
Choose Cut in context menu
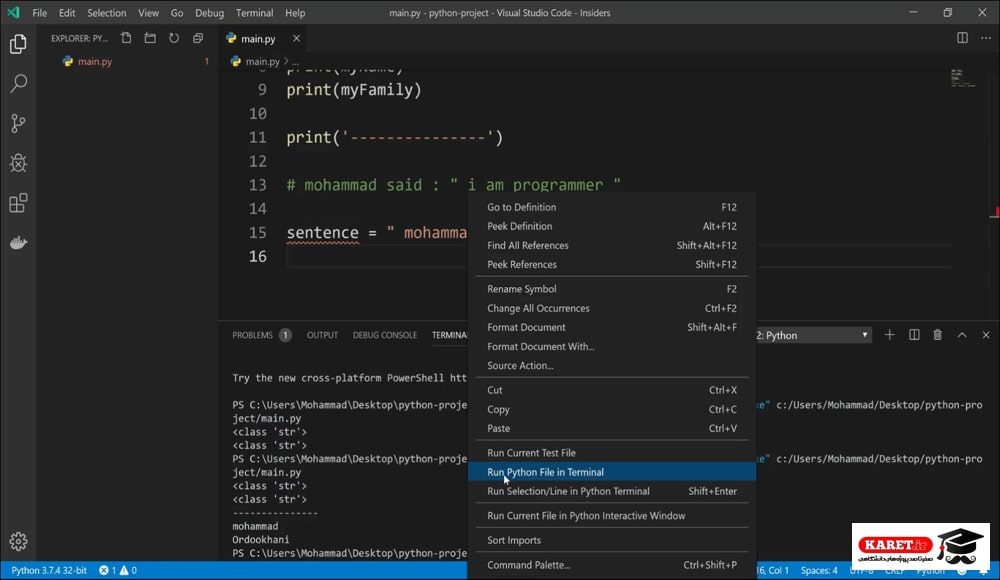click(x=612, y=390)
